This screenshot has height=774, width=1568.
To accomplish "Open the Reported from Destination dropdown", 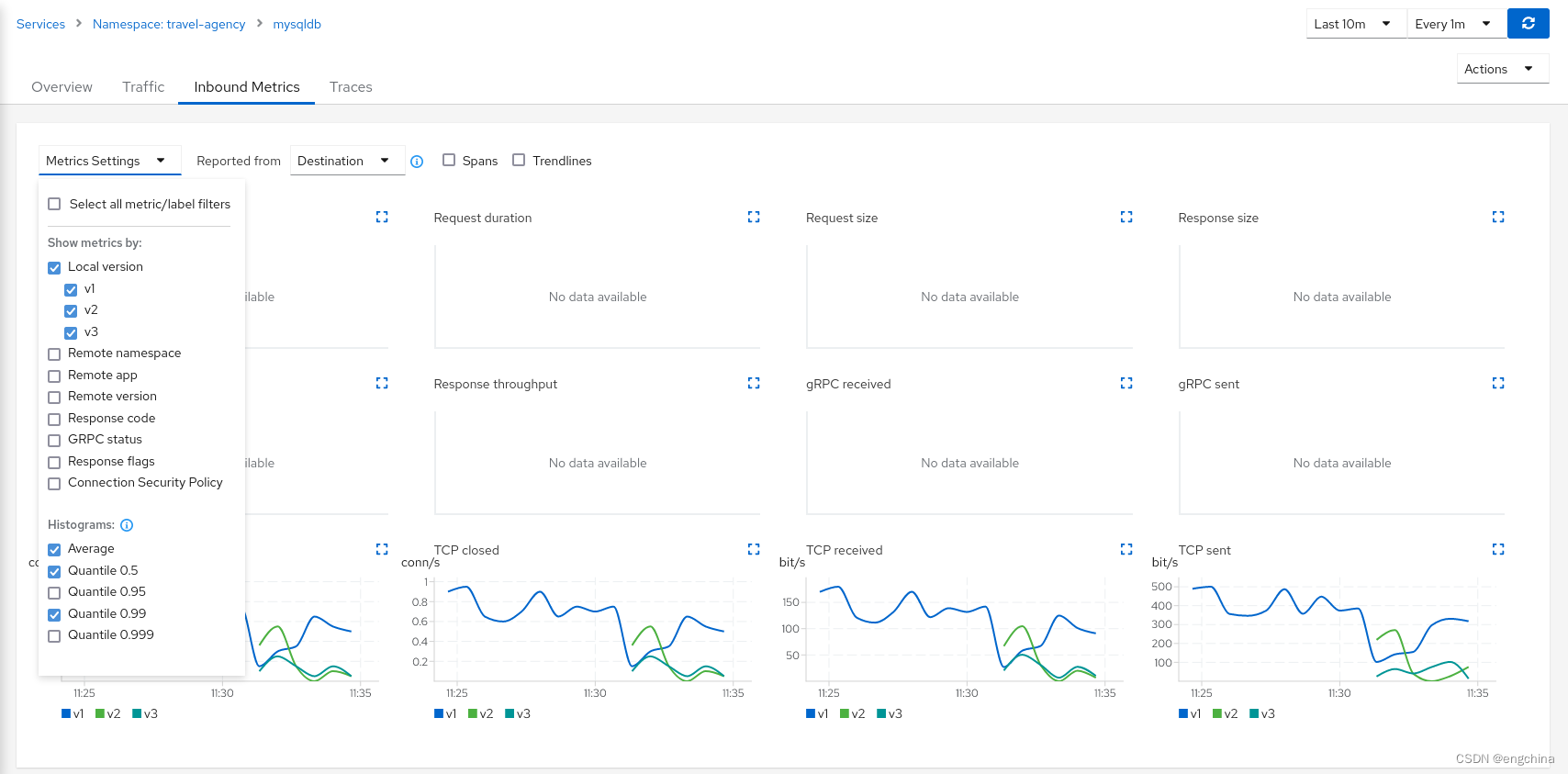I will click(x=347, y=161).
